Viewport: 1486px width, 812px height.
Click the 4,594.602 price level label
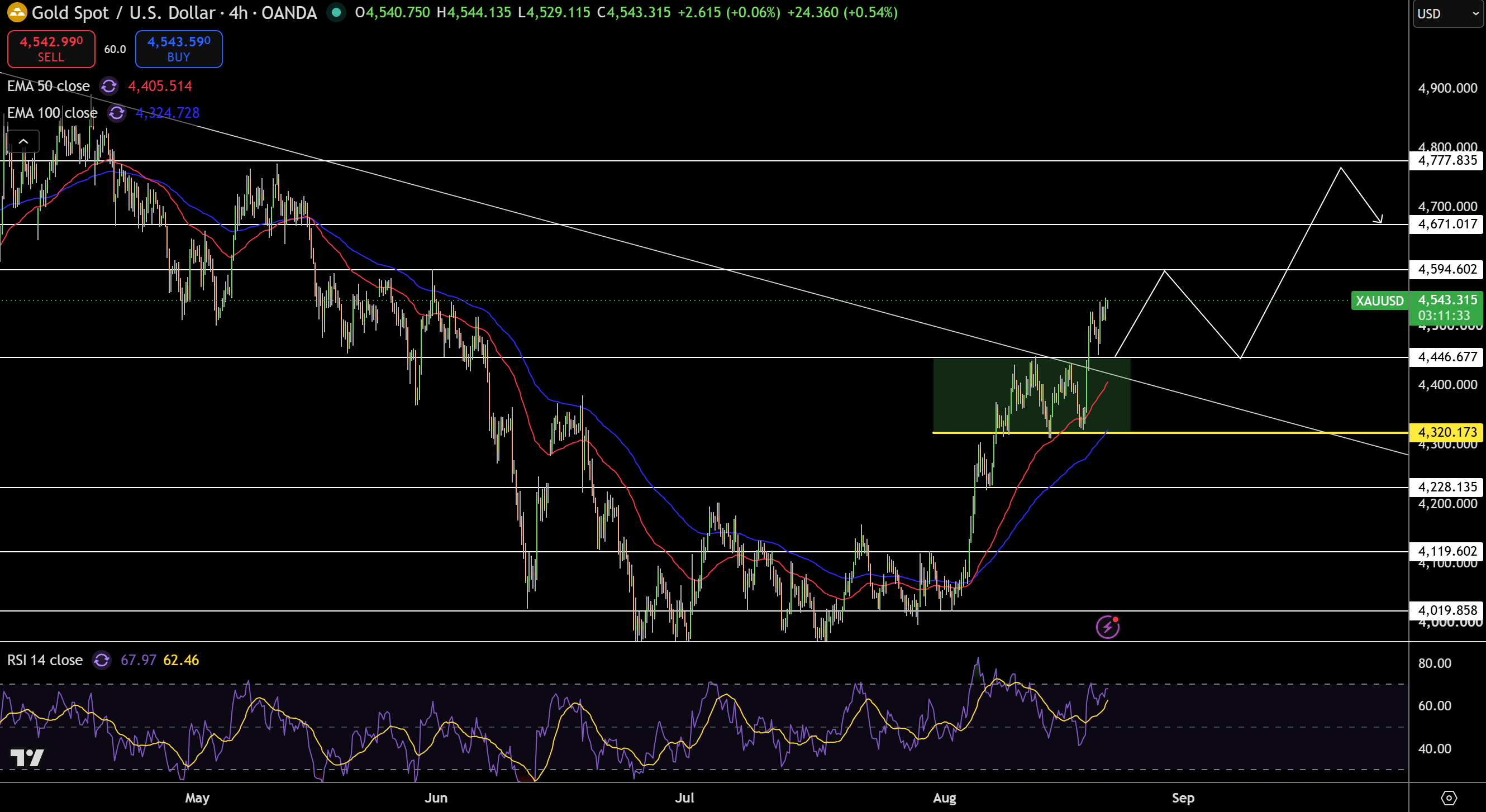pos(1447,269)
